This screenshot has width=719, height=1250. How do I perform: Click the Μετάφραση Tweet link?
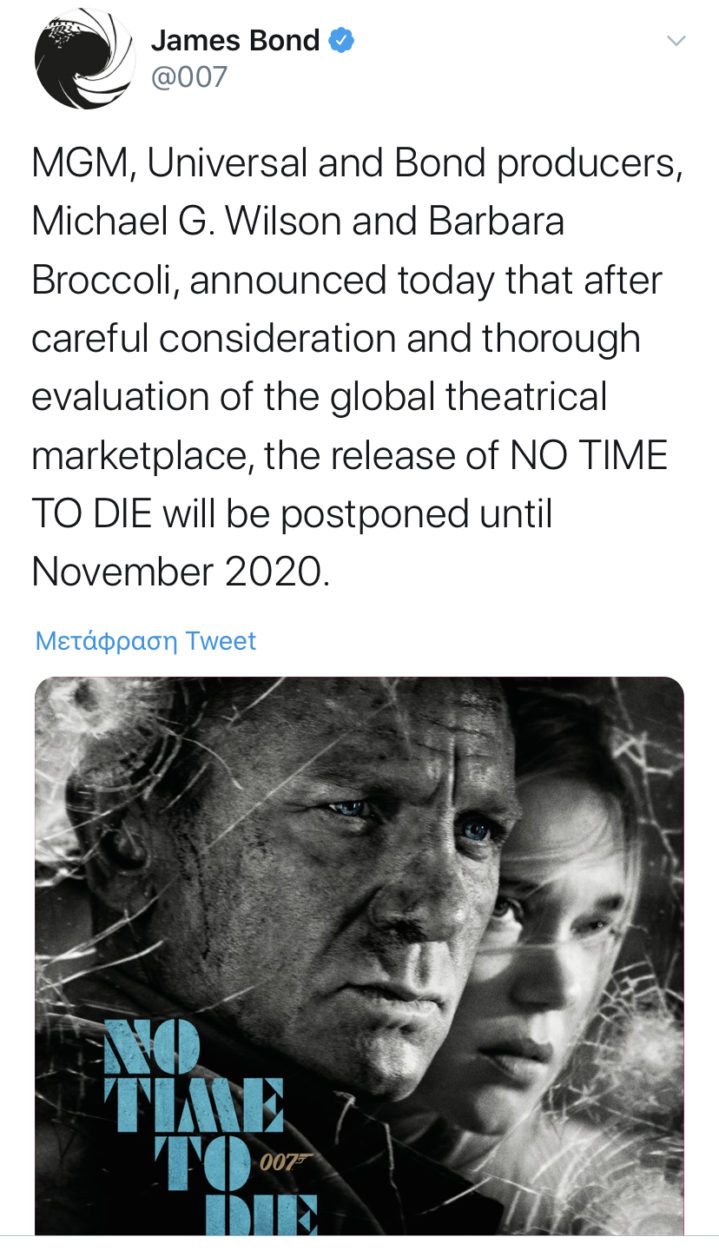tap(146, 640)
